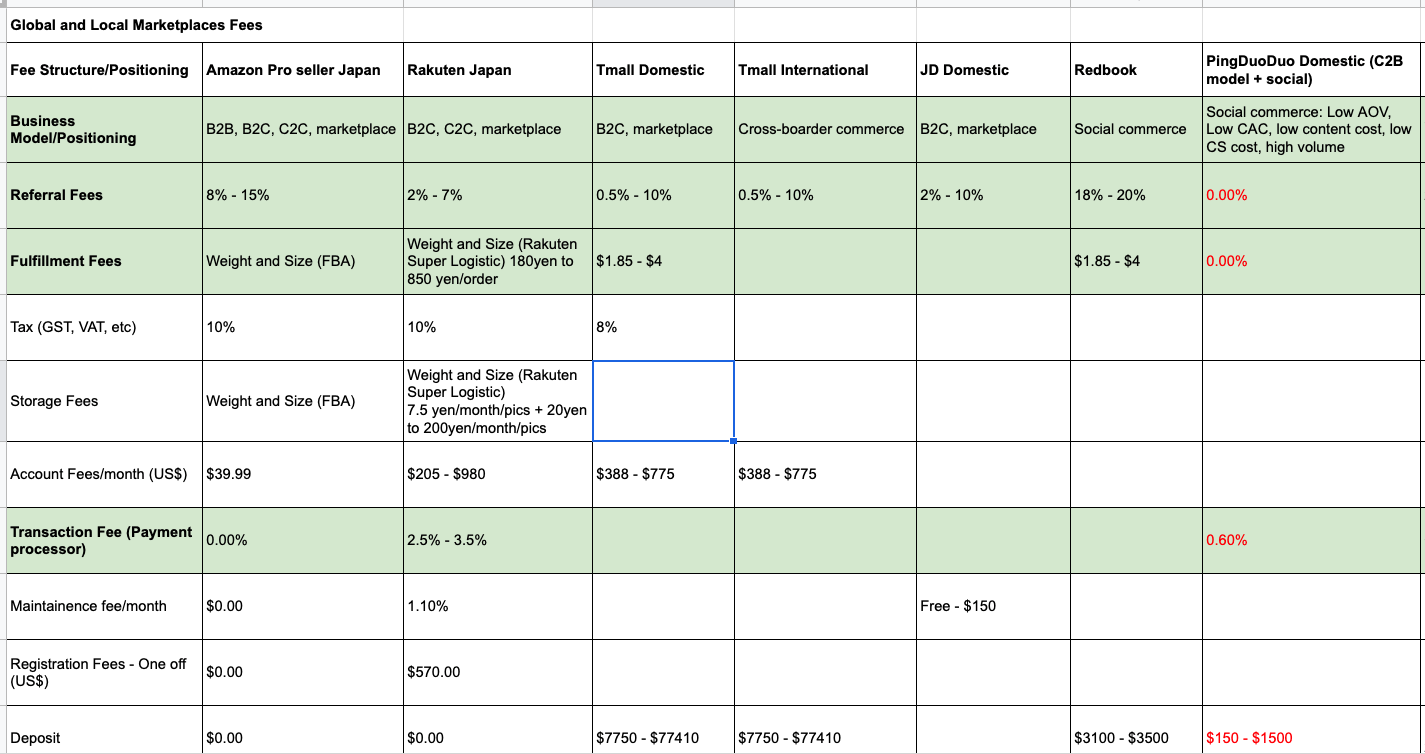Viewport: 1425px width, 754px height.
Task: Click the Referral Fees row label
Action: coord(104,195)
